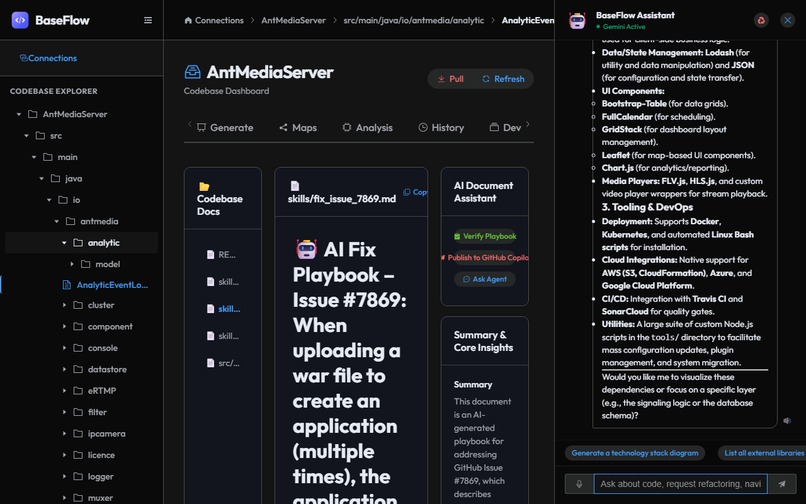Switch to the Generate tab

pos(225,128)
